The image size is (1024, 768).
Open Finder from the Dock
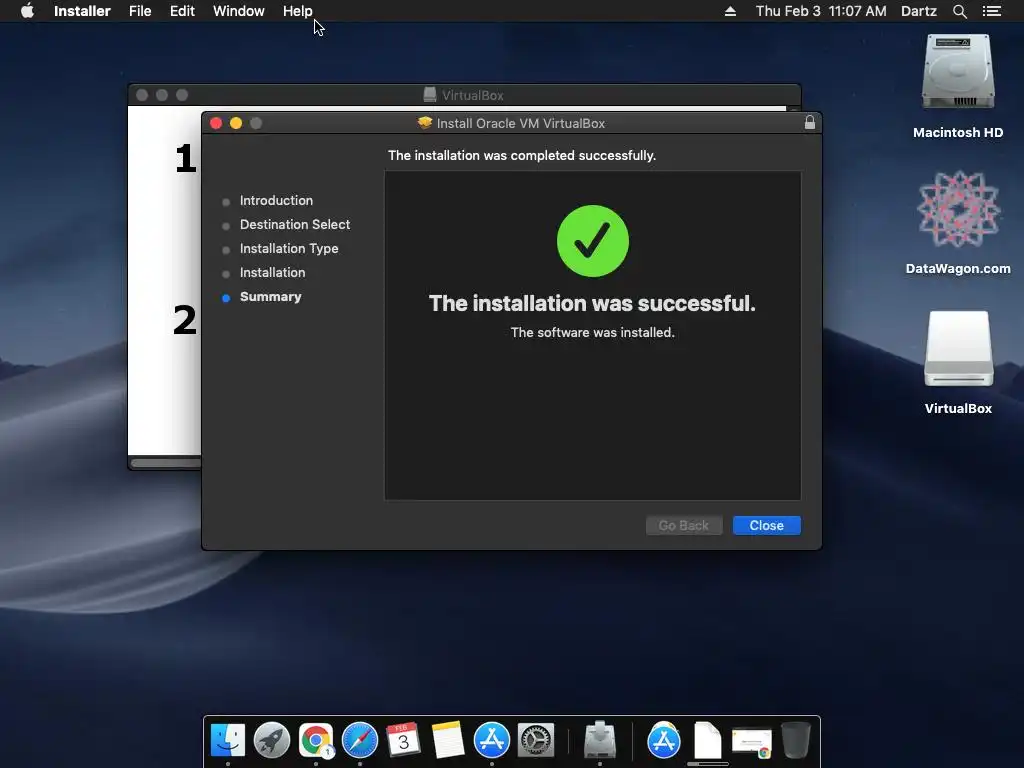[228, 740]
